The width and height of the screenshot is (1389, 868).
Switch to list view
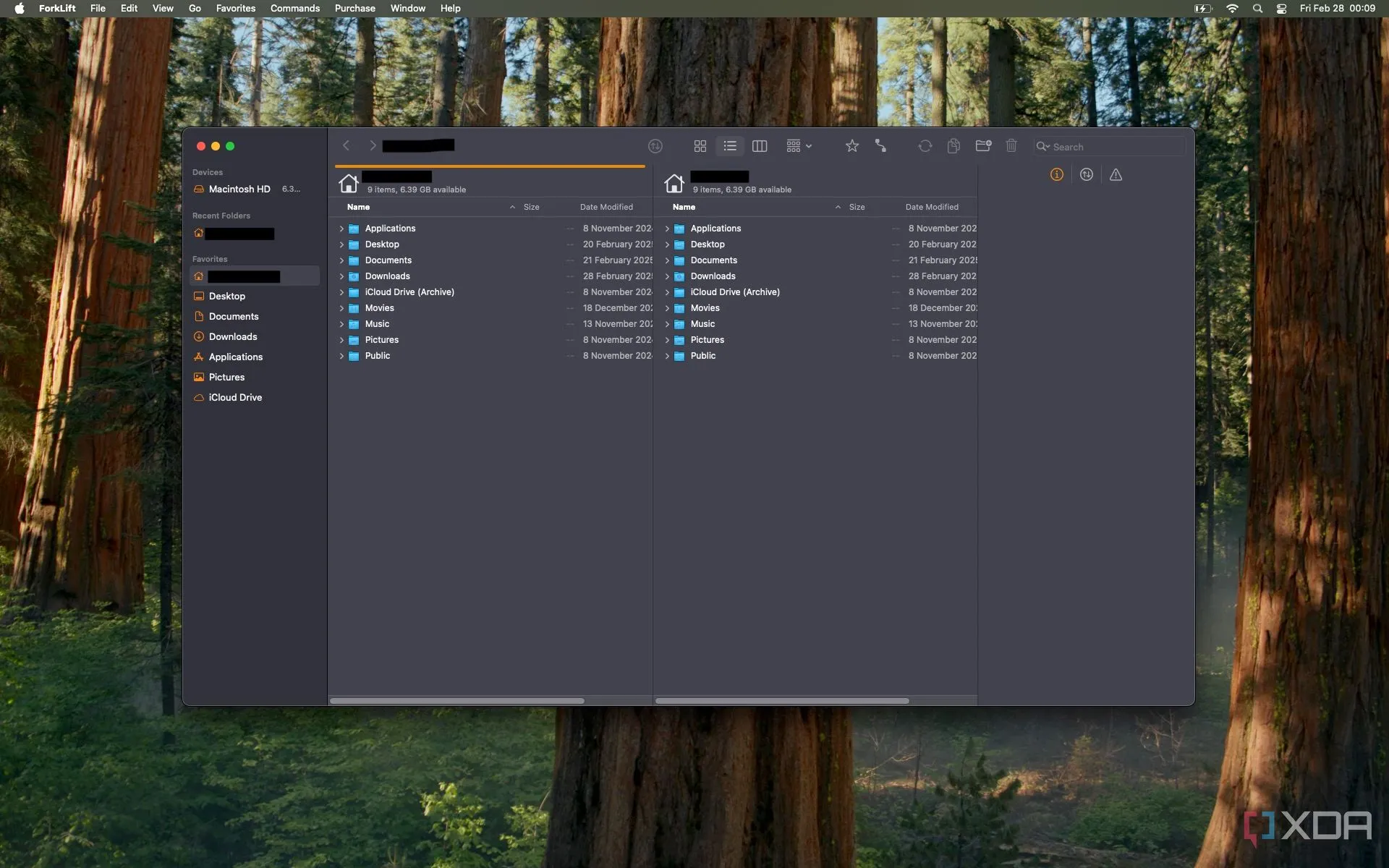pos(730,146)
